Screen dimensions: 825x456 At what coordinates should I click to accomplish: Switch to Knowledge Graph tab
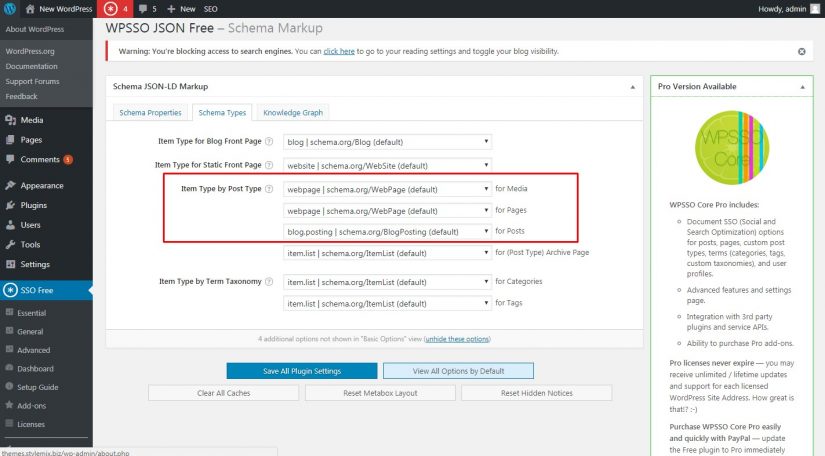click(x=293, y=113)
